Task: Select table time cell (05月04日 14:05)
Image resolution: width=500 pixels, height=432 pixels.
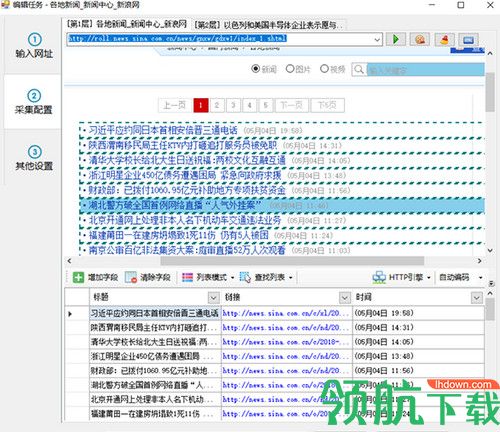Action: coord(418,342)
